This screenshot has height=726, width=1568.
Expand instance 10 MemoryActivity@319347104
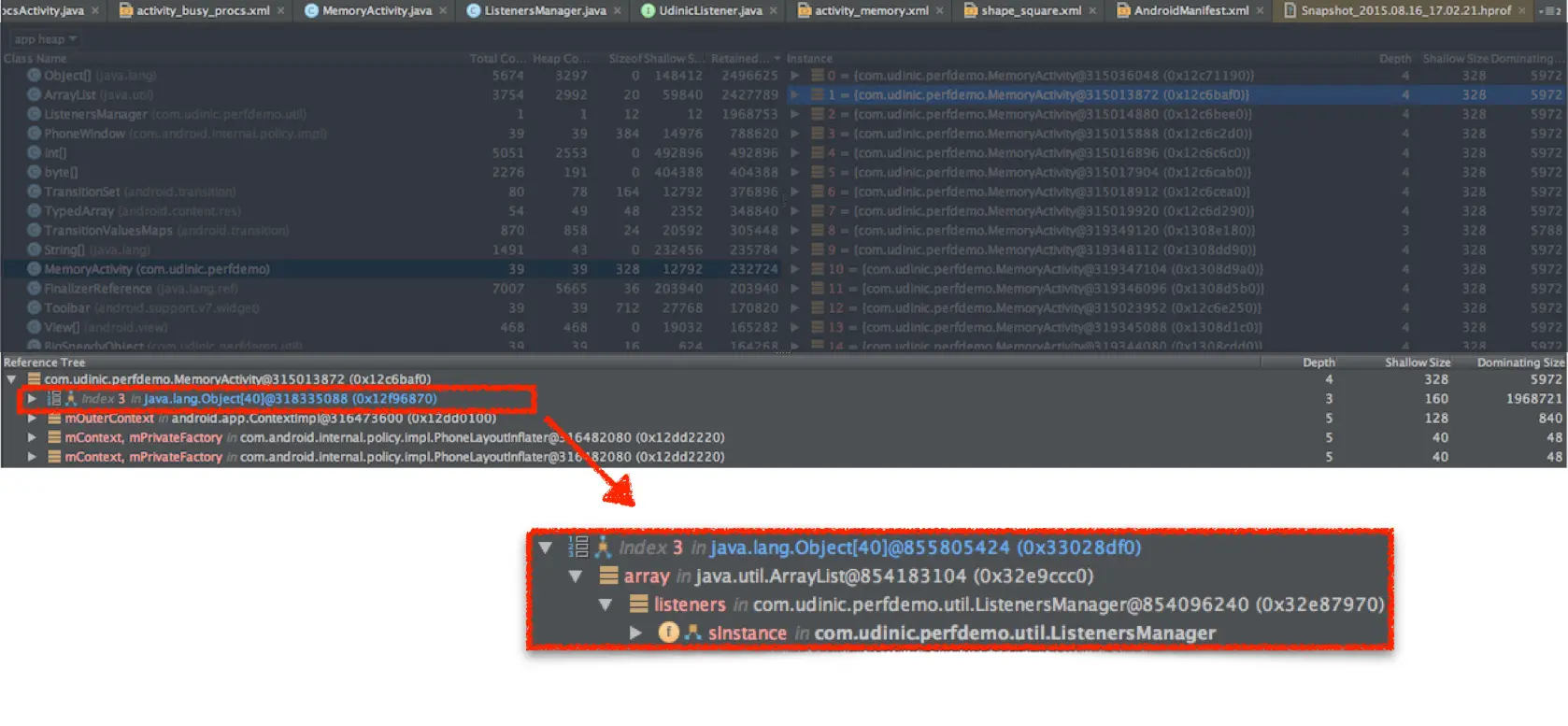[x=795, y=269]
